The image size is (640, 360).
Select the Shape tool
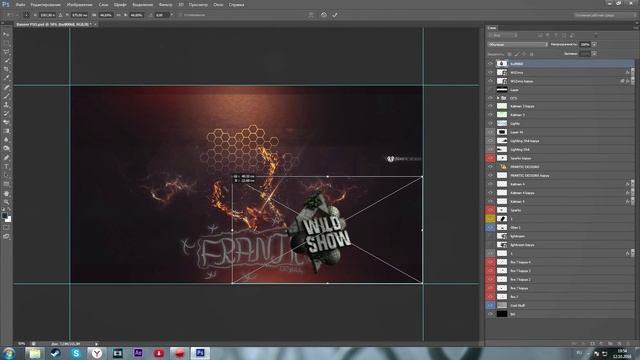pyautogui.click(x=6, y=184)
